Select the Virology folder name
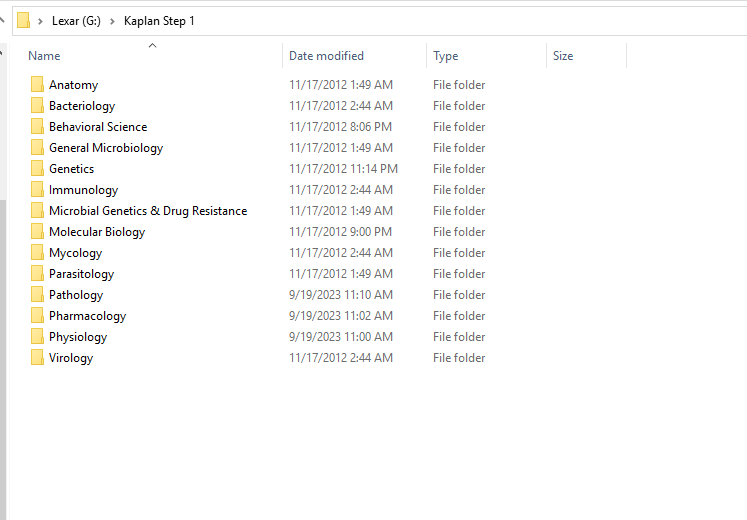This screenshot has height=520, width=747. point(71,358)
